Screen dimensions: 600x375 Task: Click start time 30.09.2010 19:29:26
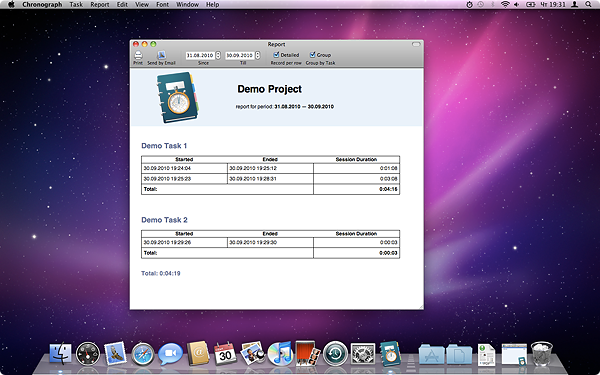167,243
